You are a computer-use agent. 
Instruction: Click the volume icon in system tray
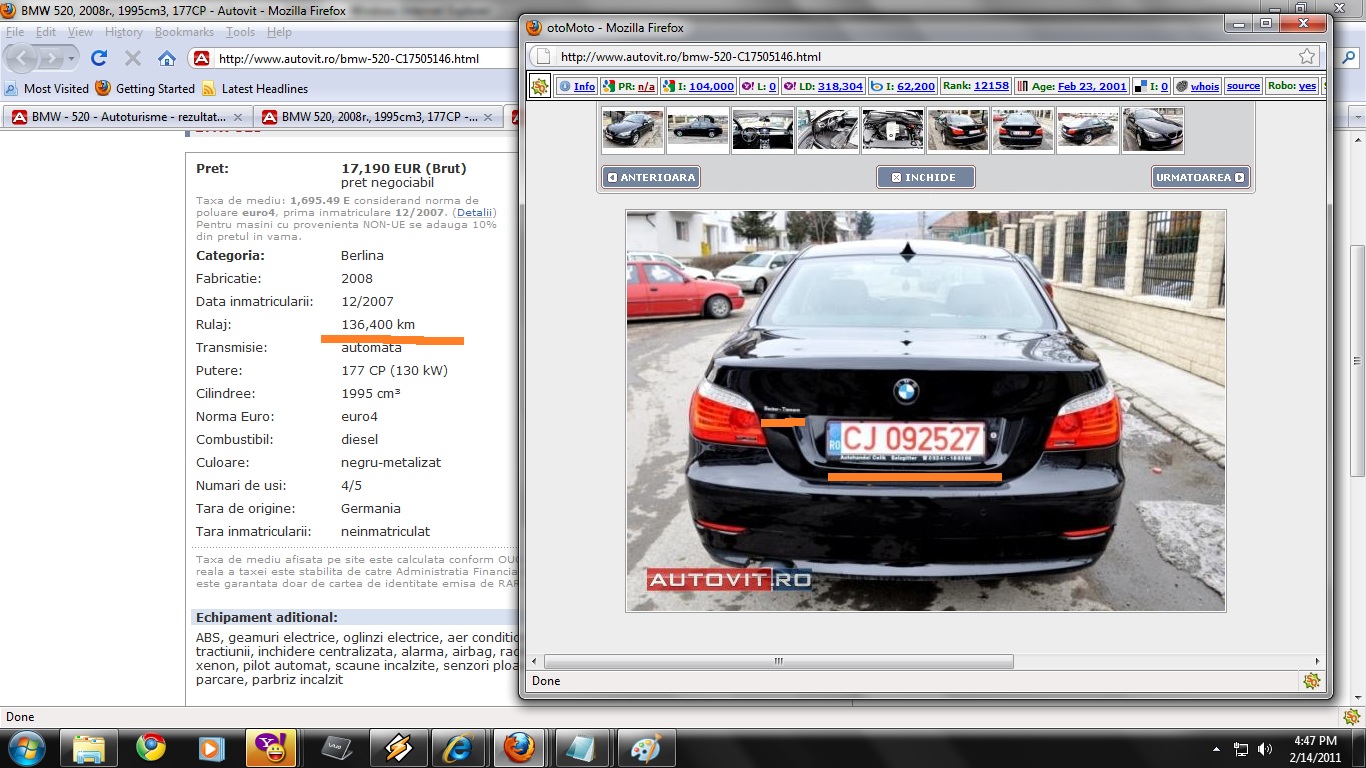pos(1264,748)
